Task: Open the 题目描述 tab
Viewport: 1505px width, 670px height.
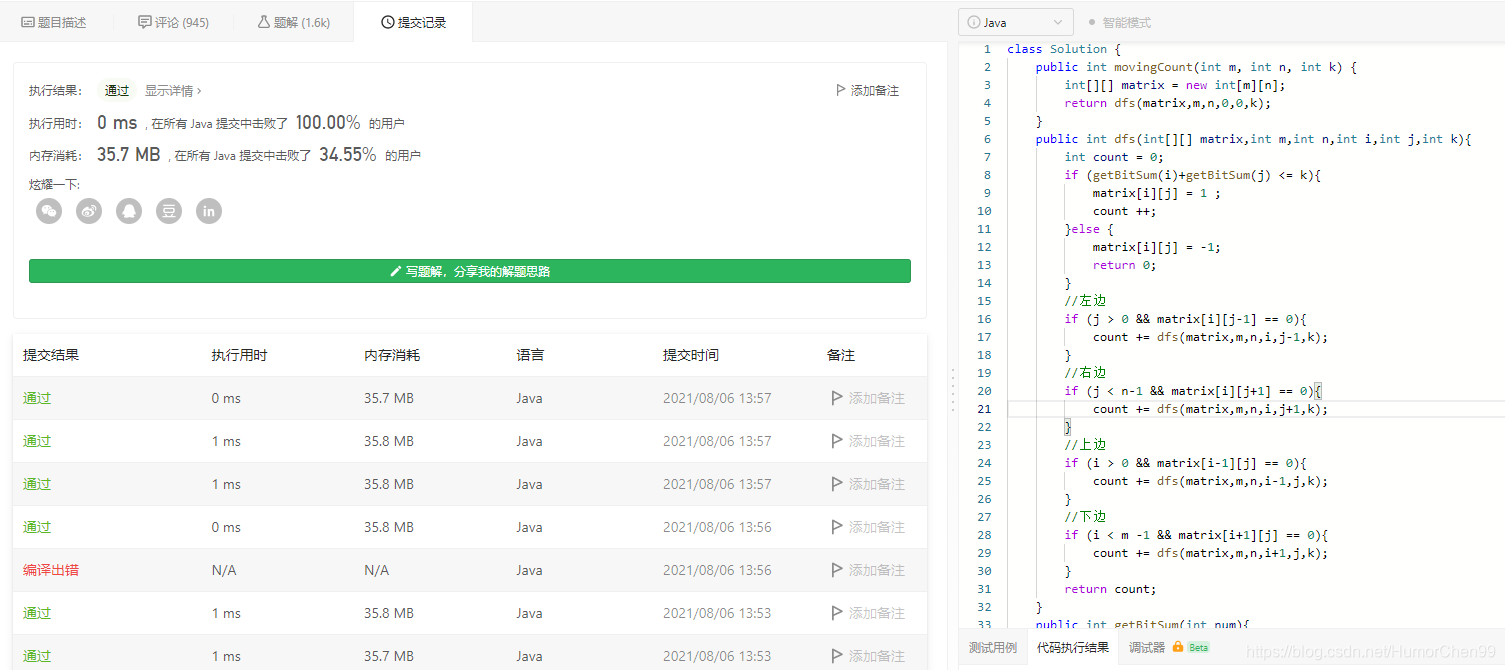Action: click(54, 22)
